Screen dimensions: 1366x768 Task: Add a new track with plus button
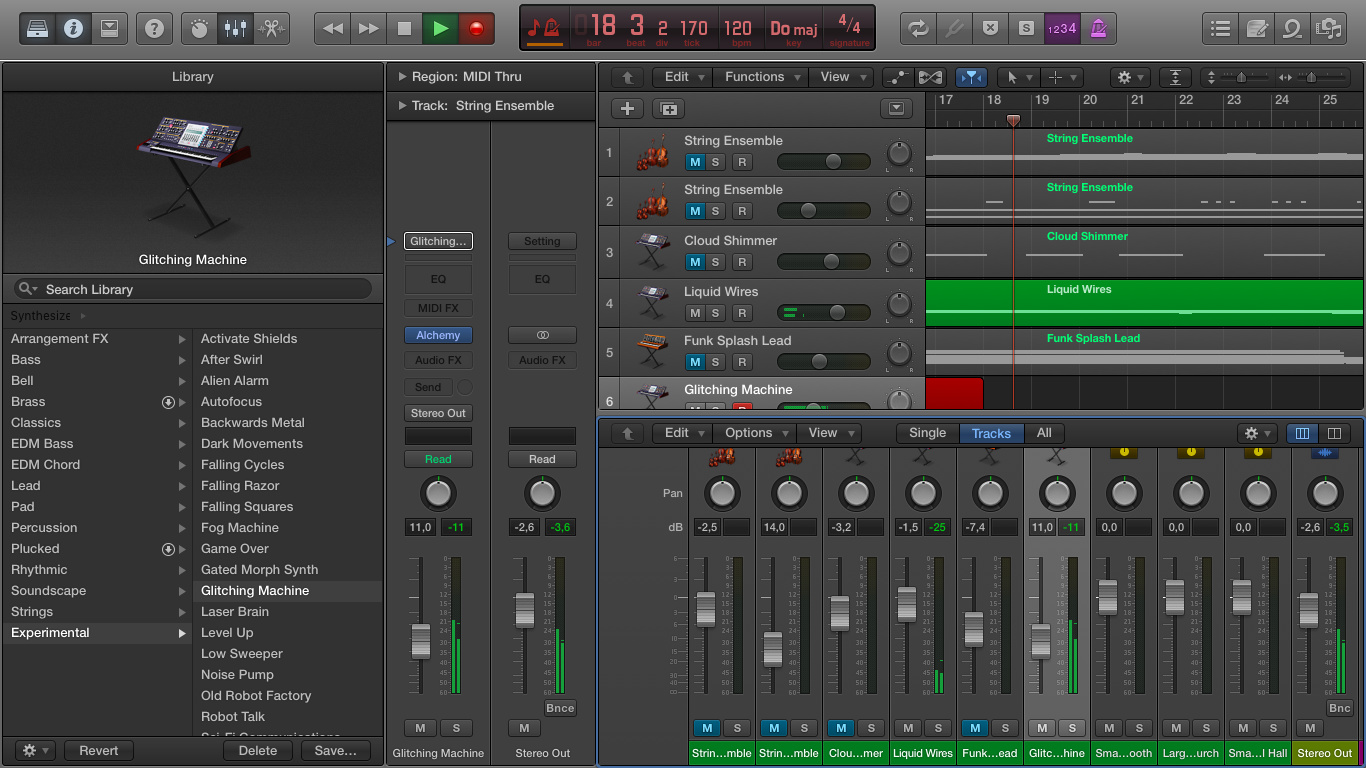(627, 109)
